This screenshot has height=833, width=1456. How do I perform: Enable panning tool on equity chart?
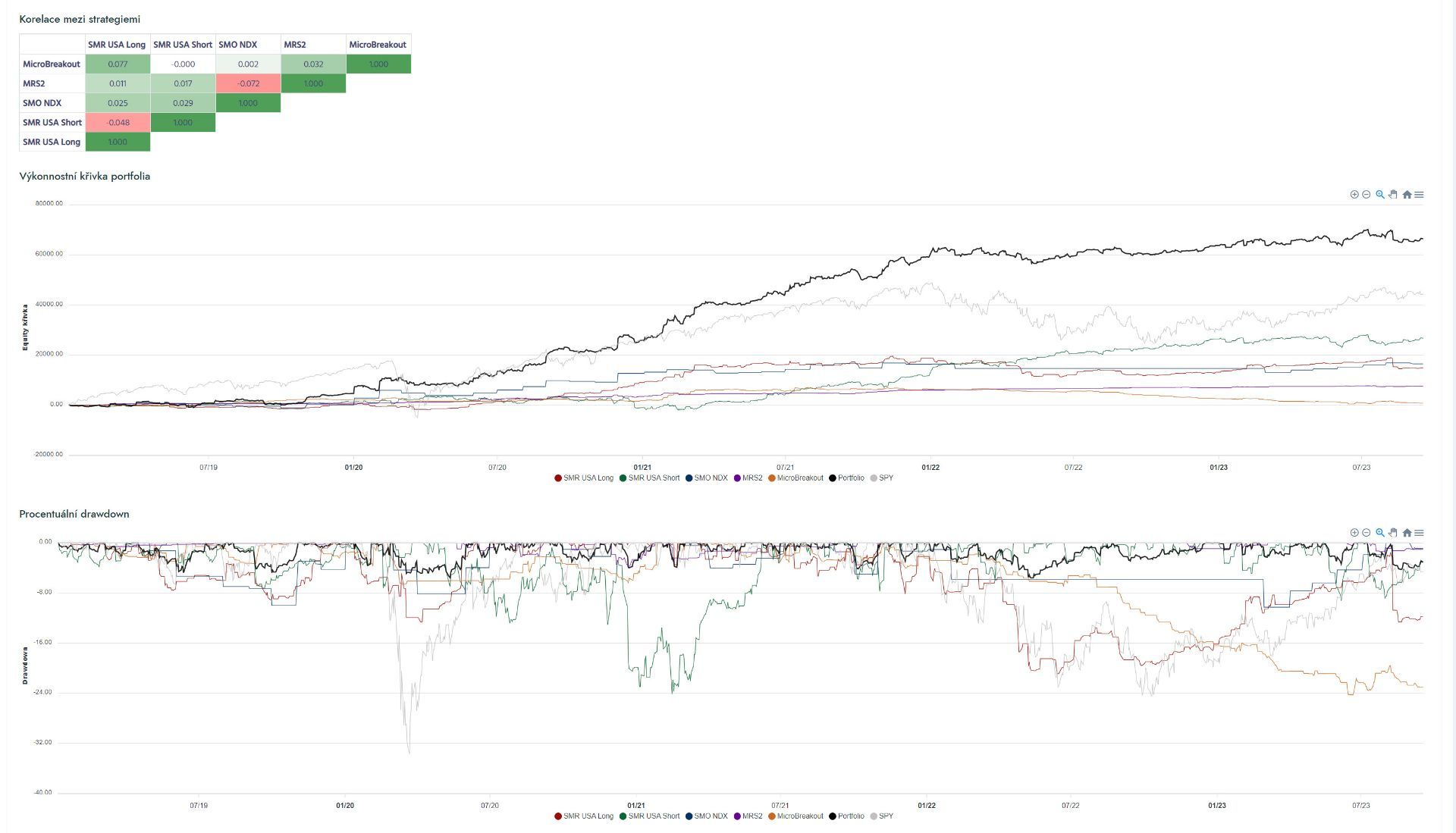click(x=1393, y=195)
